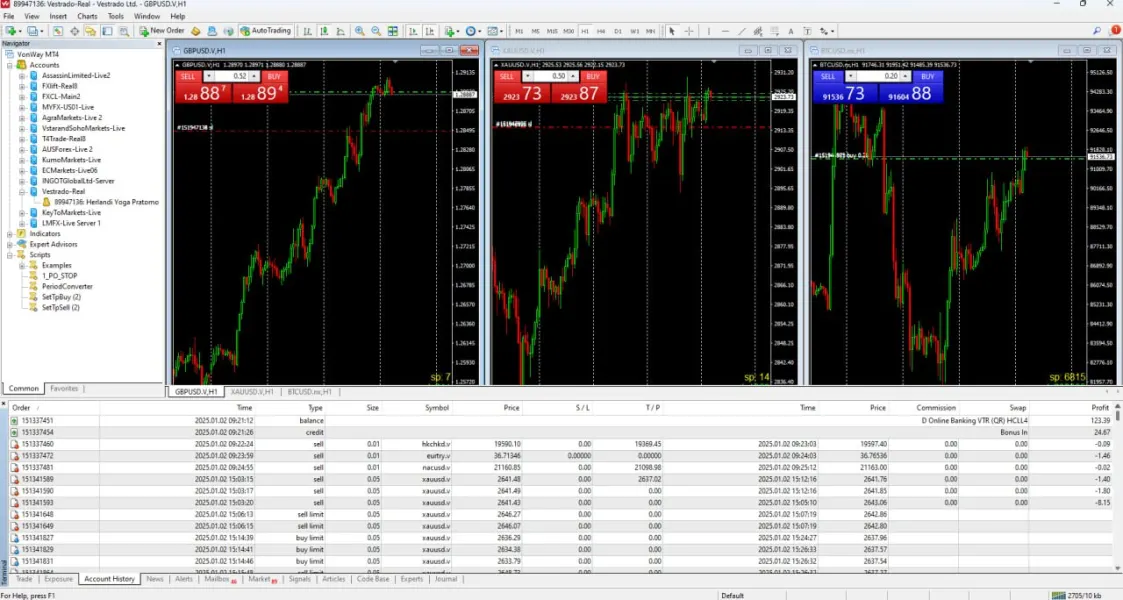
Task: Expand the Examples scripts folder
Action: (22, 266)
